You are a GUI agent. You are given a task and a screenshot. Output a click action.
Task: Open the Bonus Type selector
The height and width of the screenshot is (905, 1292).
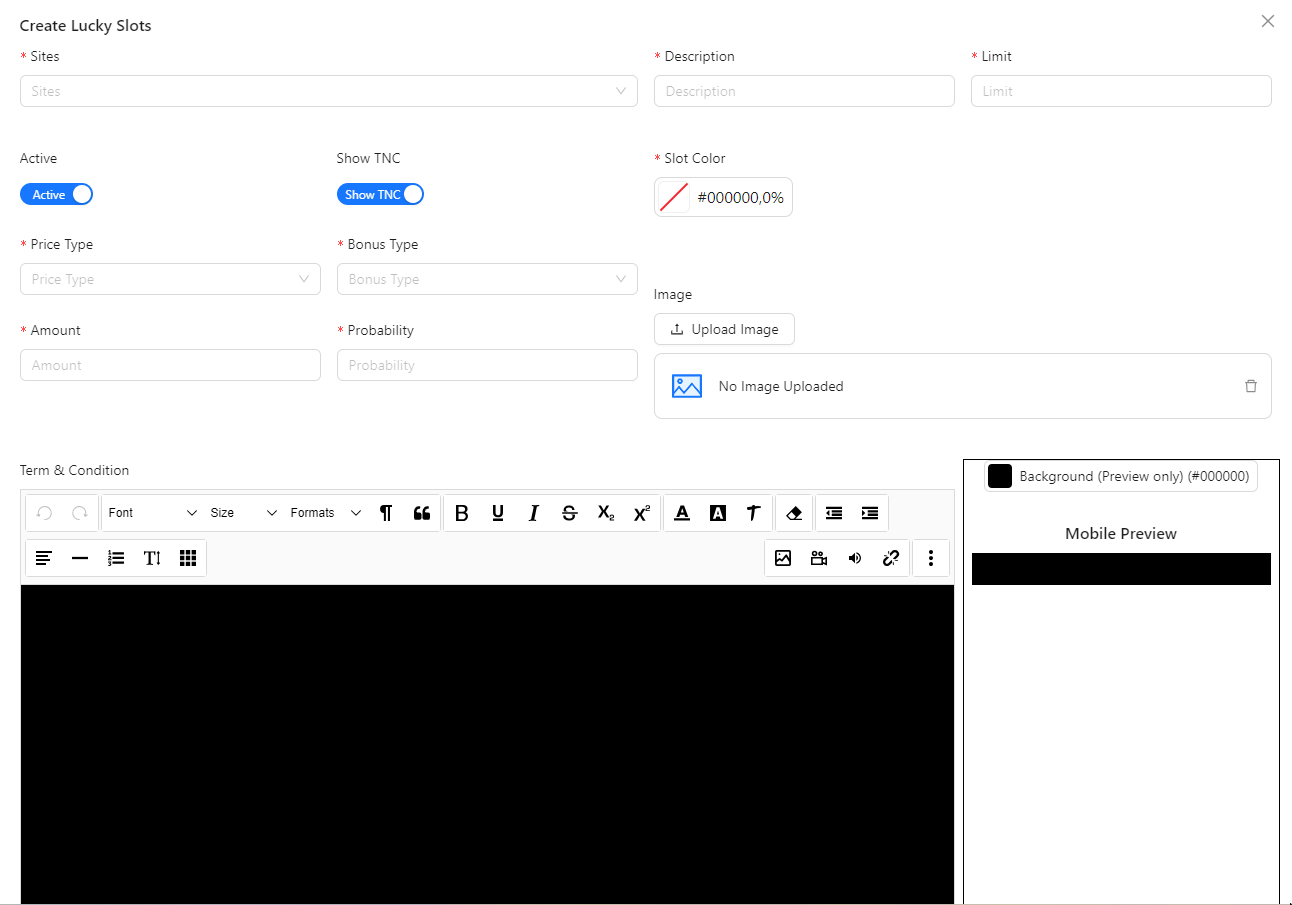(x=487, y=278)
